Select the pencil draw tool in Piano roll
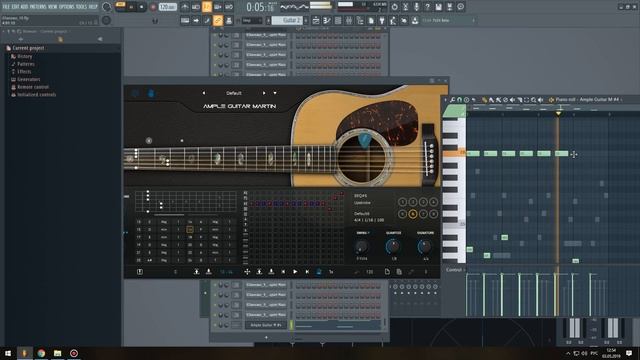 click(484, 100)
